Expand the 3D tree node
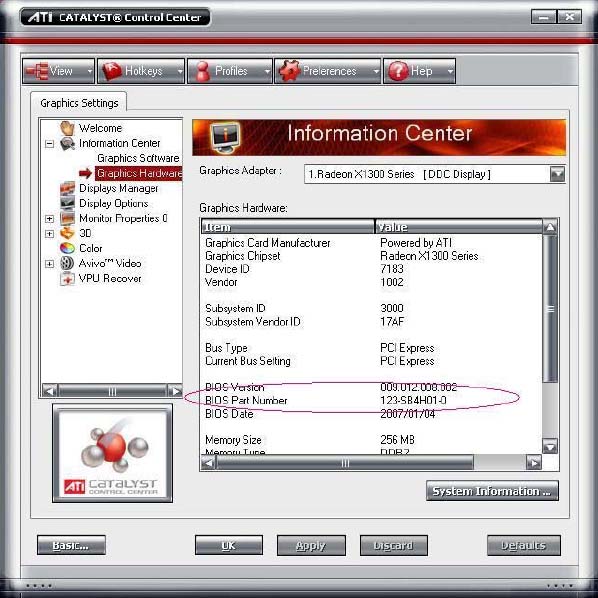This screenshot has height=598, width=598. click(x=49, y=234)
